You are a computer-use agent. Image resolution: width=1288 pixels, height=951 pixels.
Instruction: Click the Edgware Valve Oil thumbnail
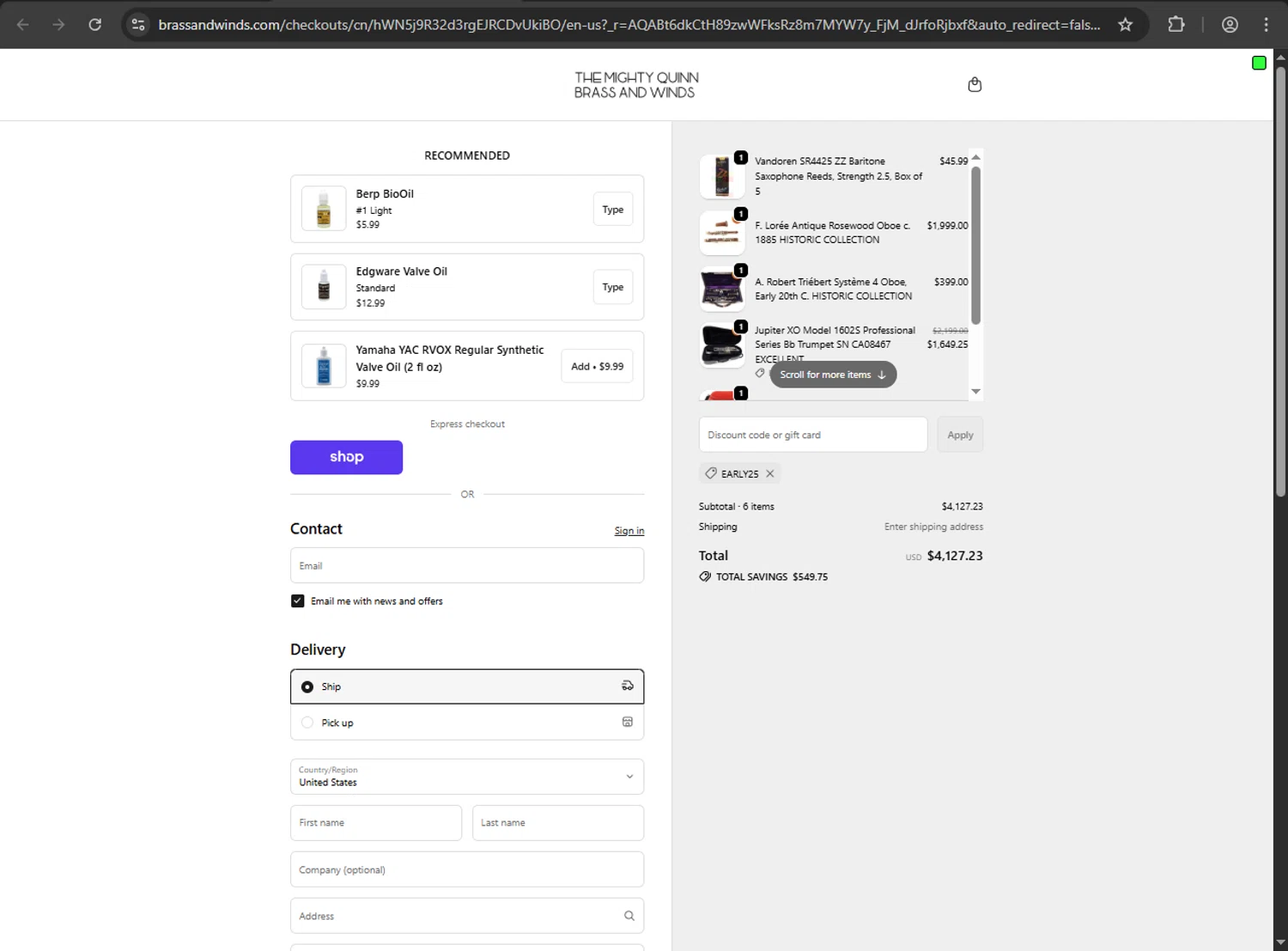click(x=324, y=286)
